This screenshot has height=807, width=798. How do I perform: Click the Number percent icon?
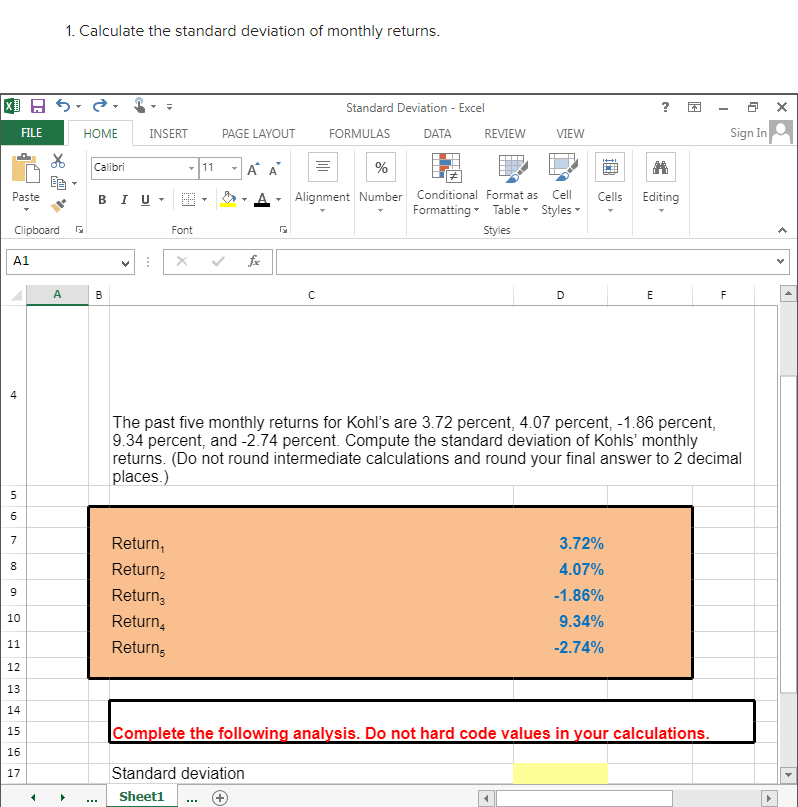381,167
